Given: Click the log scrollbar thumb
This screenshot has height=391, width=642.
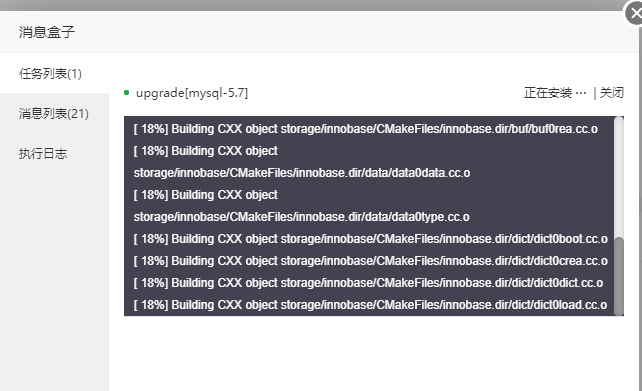Looking at the screenshot, I should click(x=619, y=276).
